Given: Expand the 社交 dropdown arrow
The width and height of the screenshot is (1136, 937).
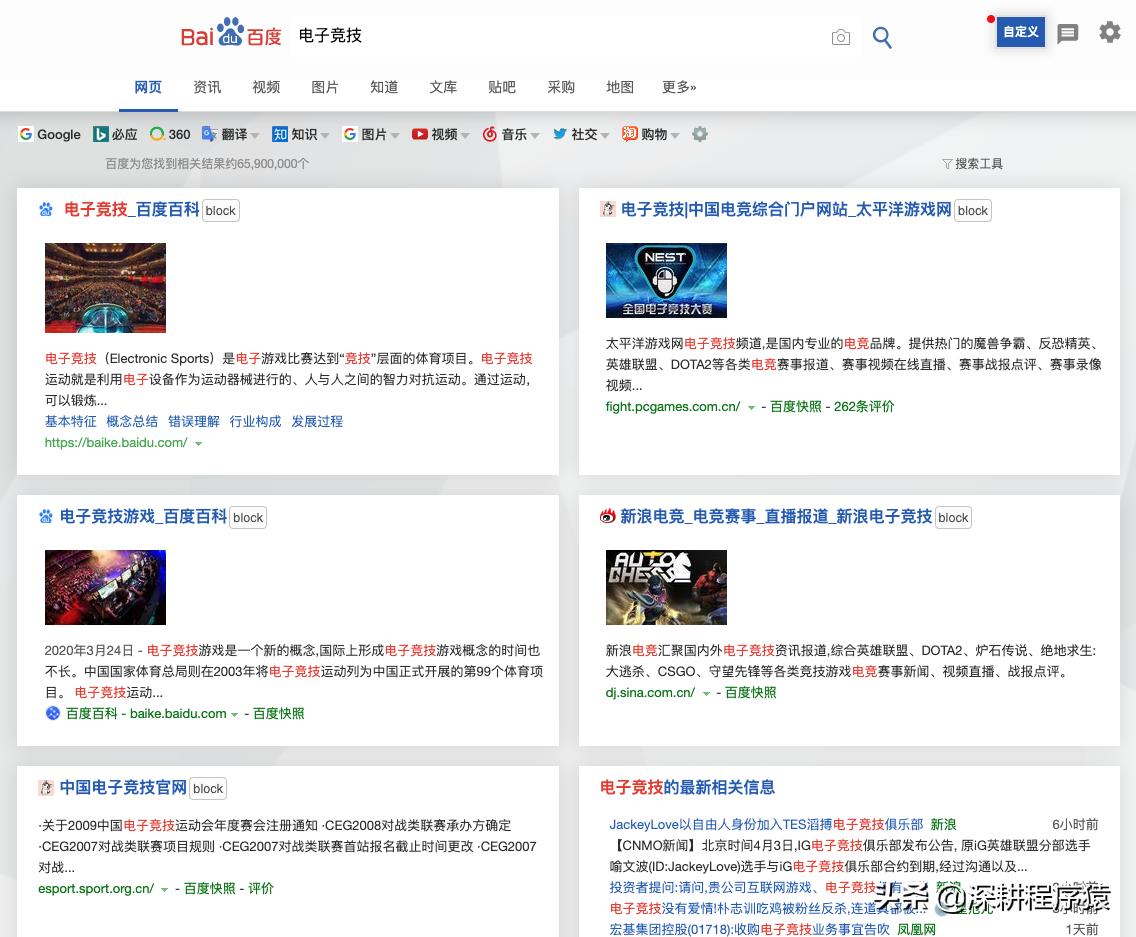Looking at the screenshot, I should coord(605,136).
